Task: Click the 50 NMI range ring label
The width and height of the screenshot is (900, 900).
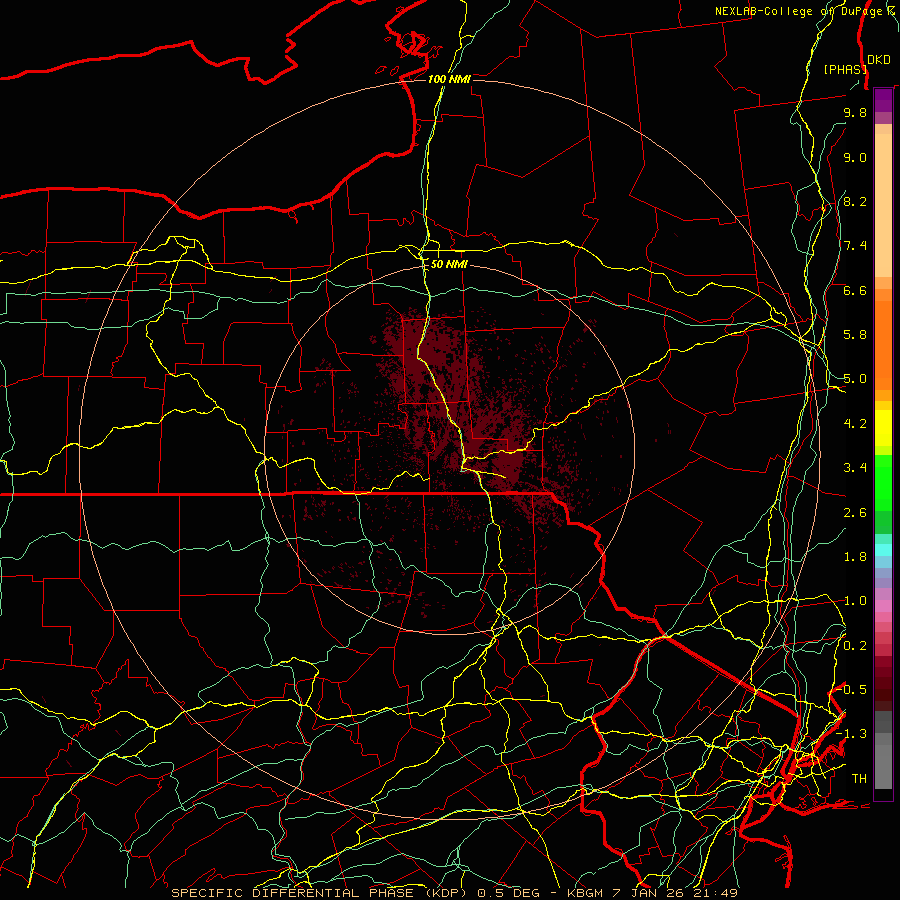Action: coord(449,264)
